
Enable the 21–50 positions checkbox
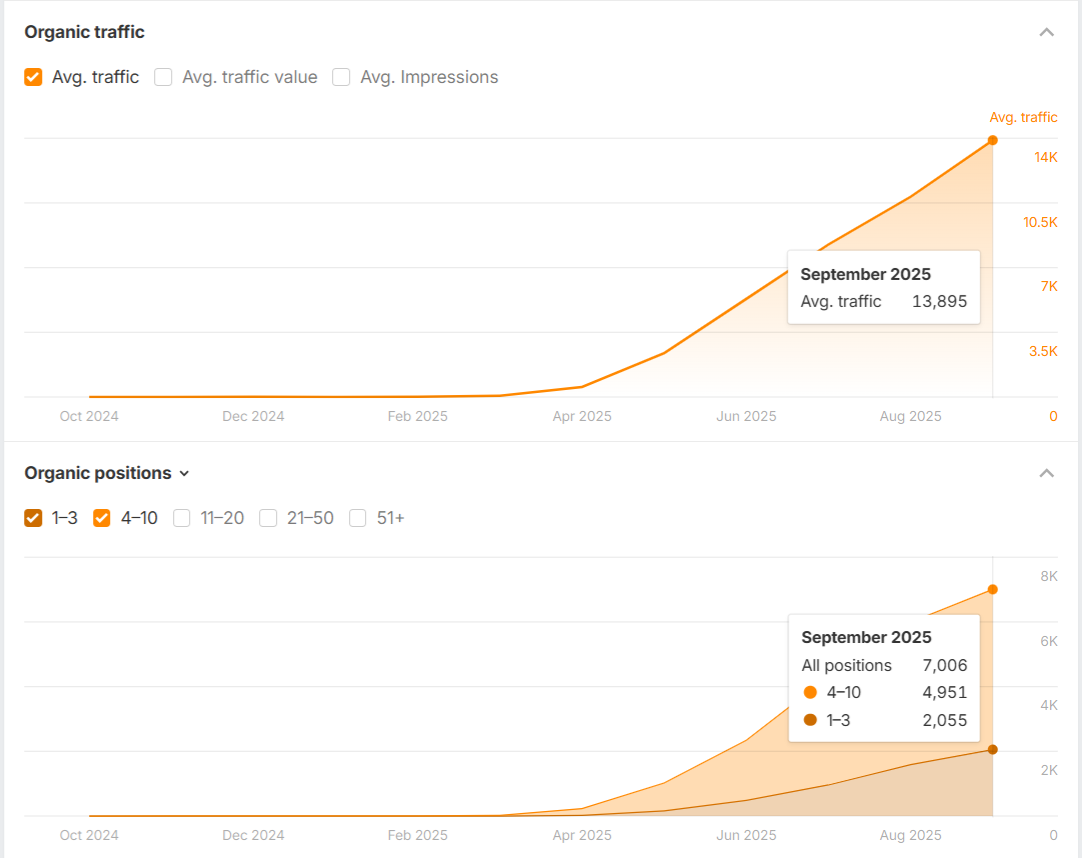(x=268, y=518)
